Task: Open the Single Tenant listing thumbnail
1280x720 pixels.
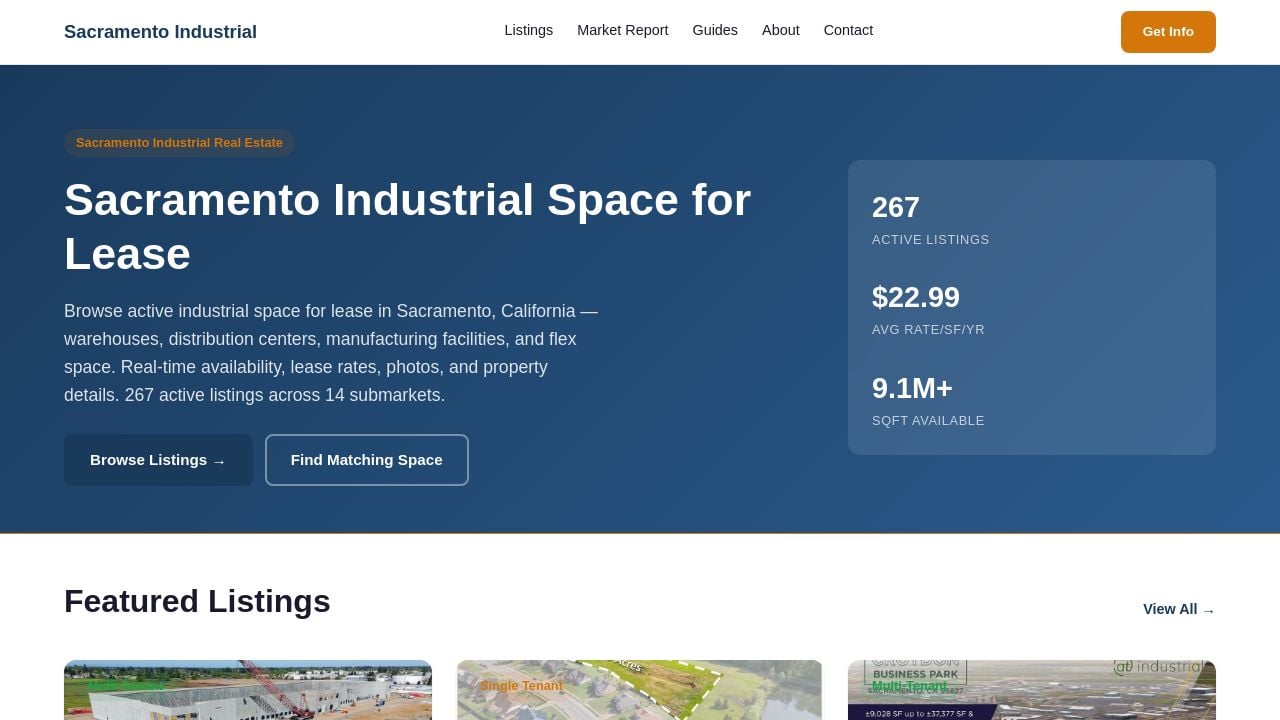Action: pyautogui.click(x=639, y=690)
